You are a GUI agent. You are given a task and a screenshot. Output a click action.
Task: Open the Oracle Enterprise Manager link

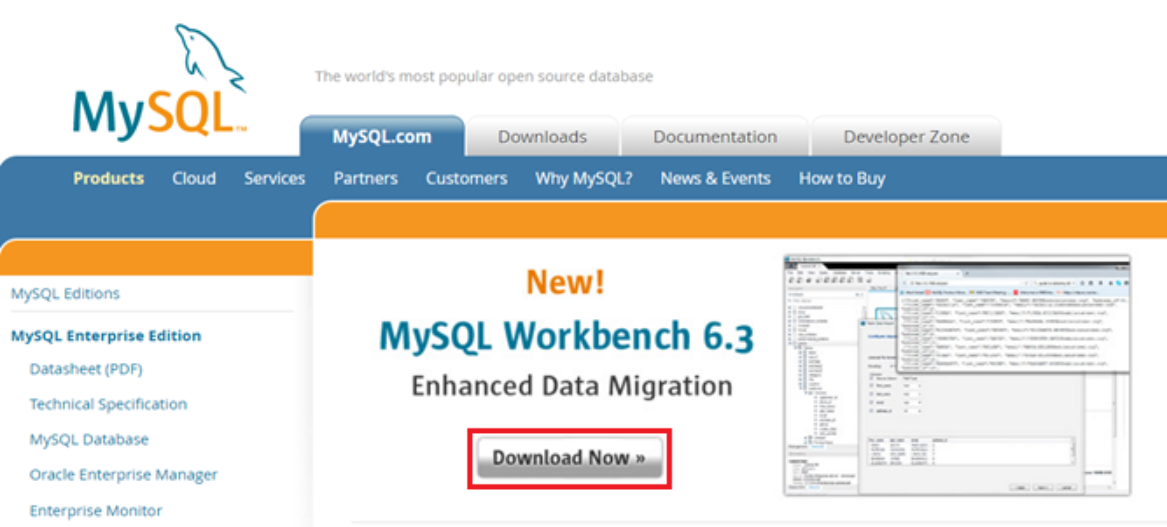[x=124, y=474]
